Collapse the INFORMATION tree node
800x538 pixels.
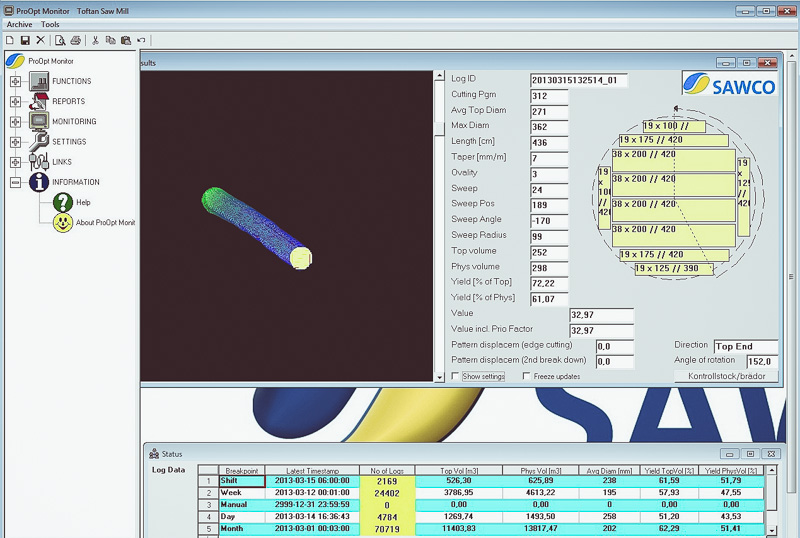pos(15,182)
